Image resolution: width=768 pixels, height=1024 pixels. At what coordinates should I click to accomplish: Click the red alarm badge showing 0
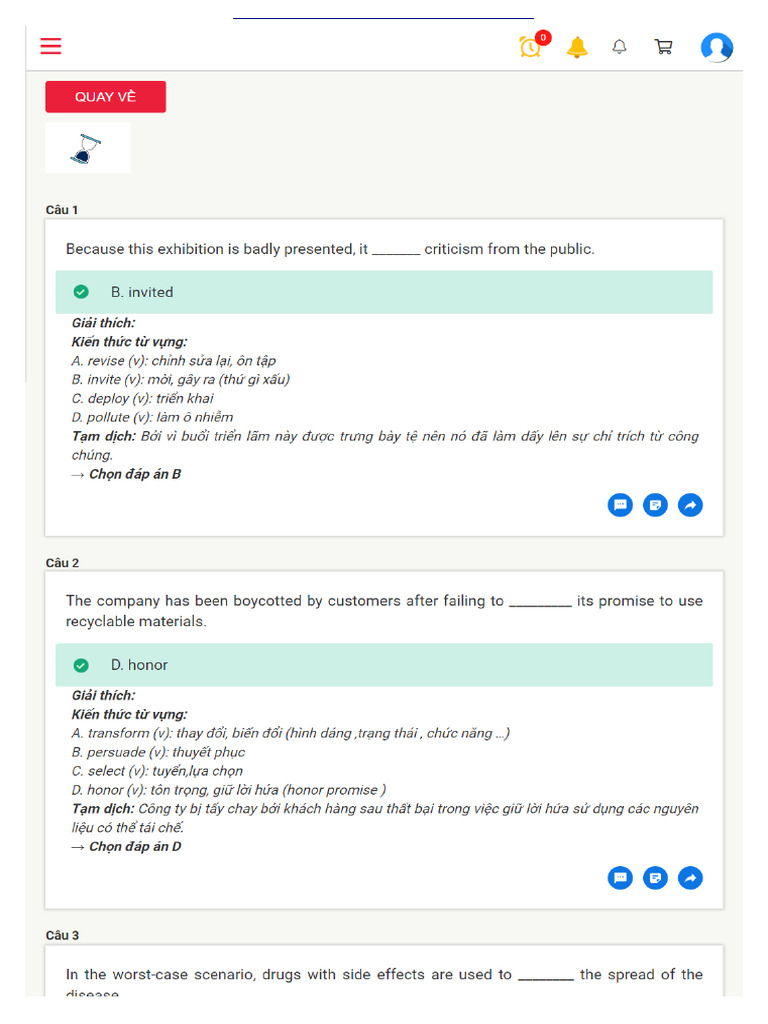click(x=543, y=38)
